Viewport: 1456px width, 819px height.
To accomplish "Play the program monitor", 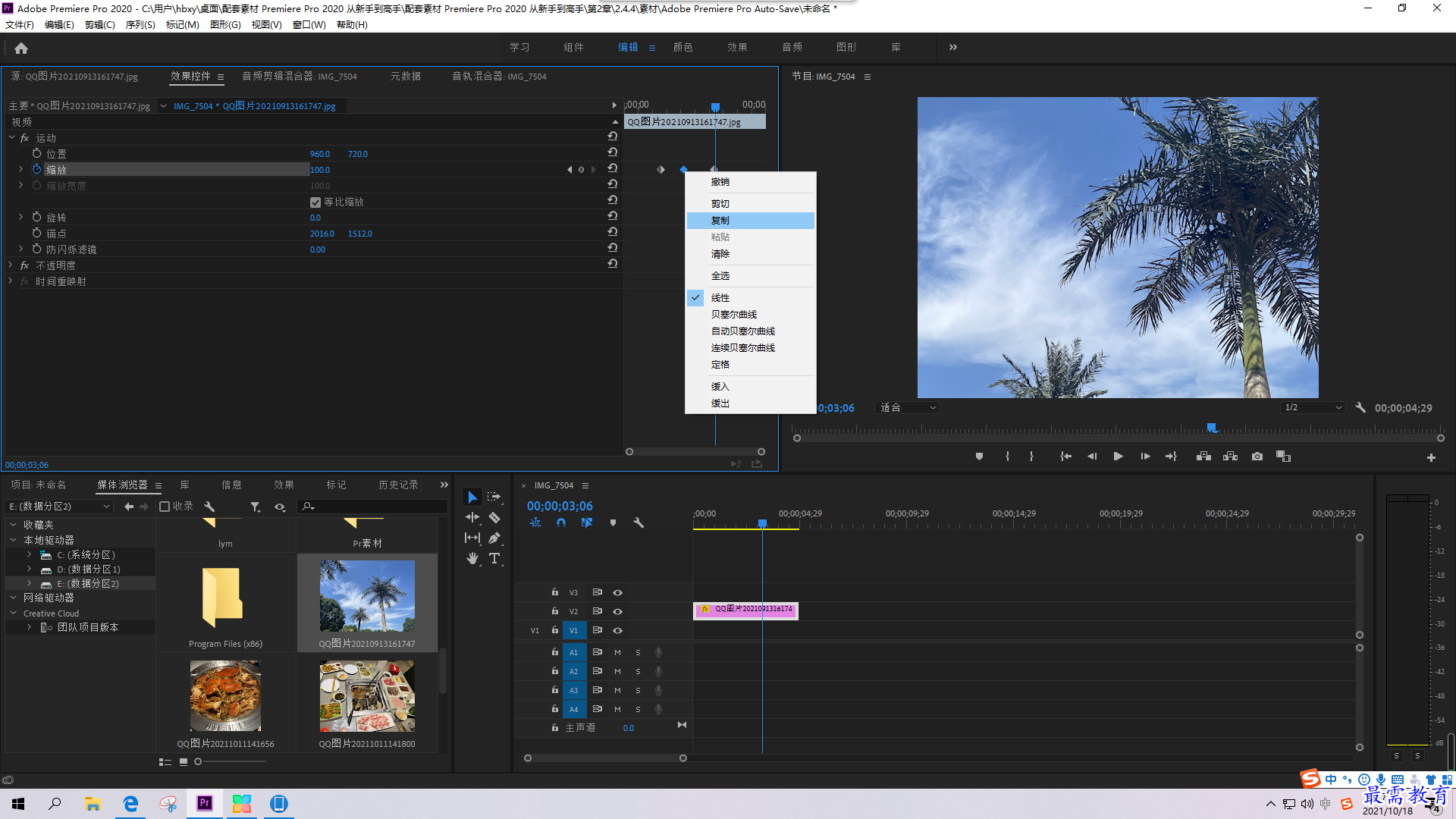I will click(1118, 457).
